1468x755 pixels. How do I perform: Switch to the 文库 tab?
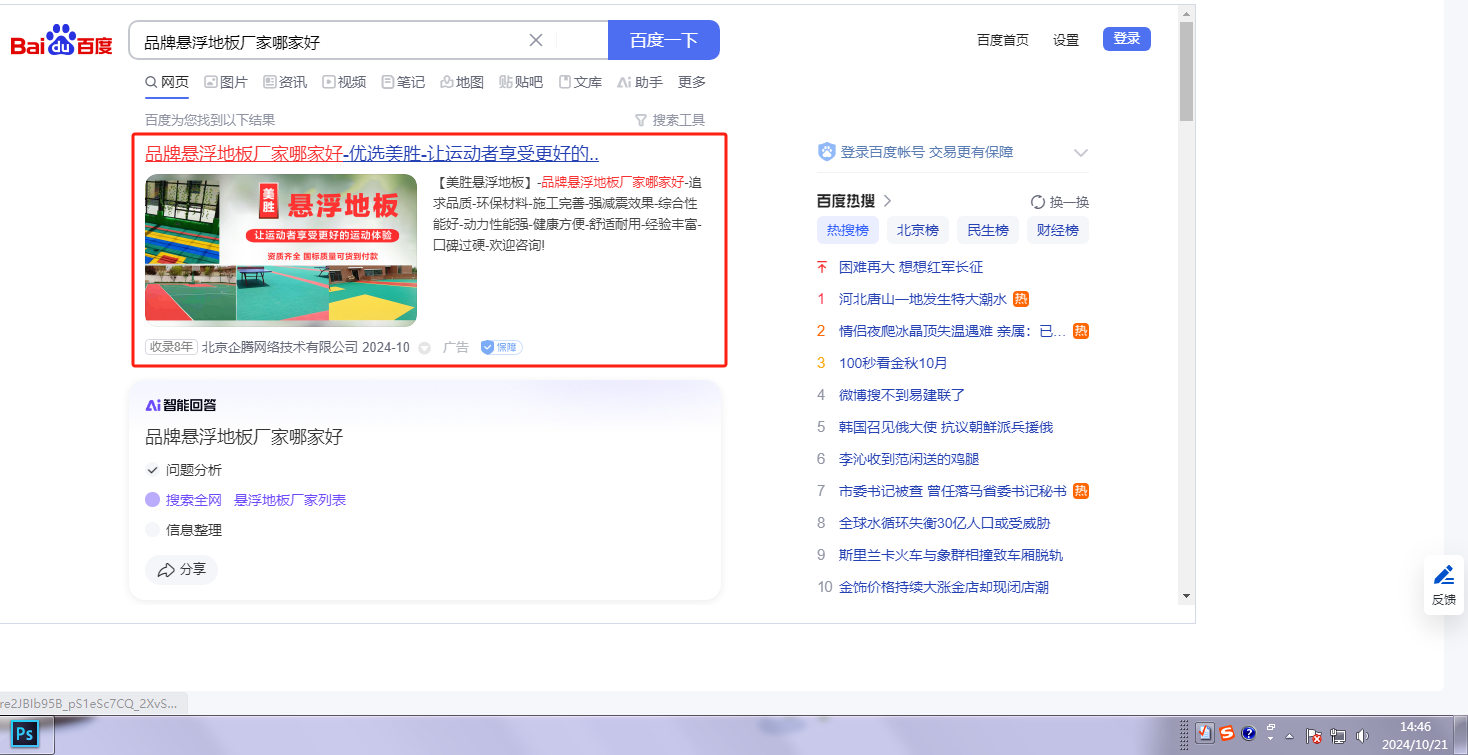[x=580, y=82]
